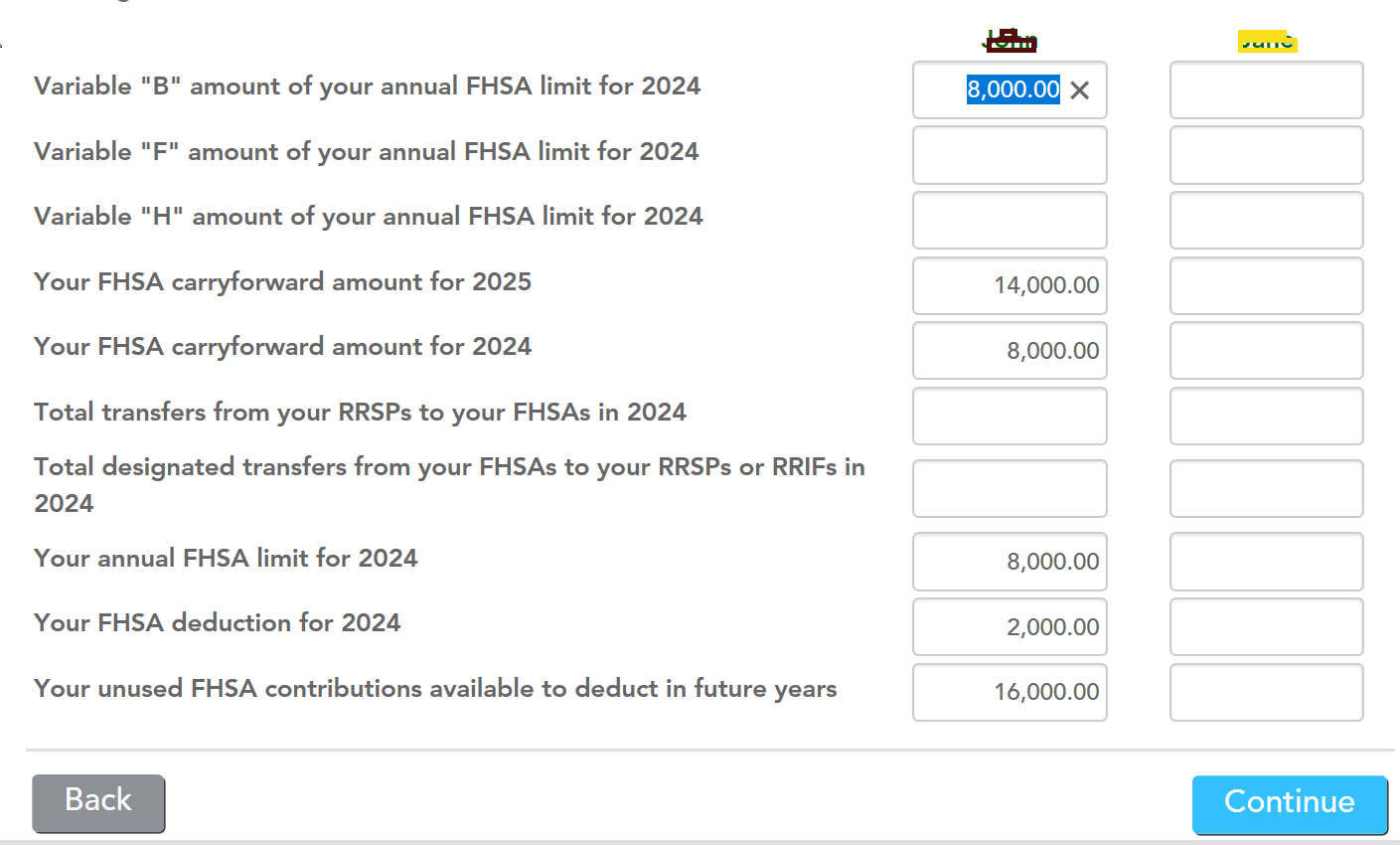Focus first column's FHSA-to-RRSP designated transfers field
Image resolution: width=1400 pixels, height=845 pixels.
pyautogui.click(x=1010, y=489)
